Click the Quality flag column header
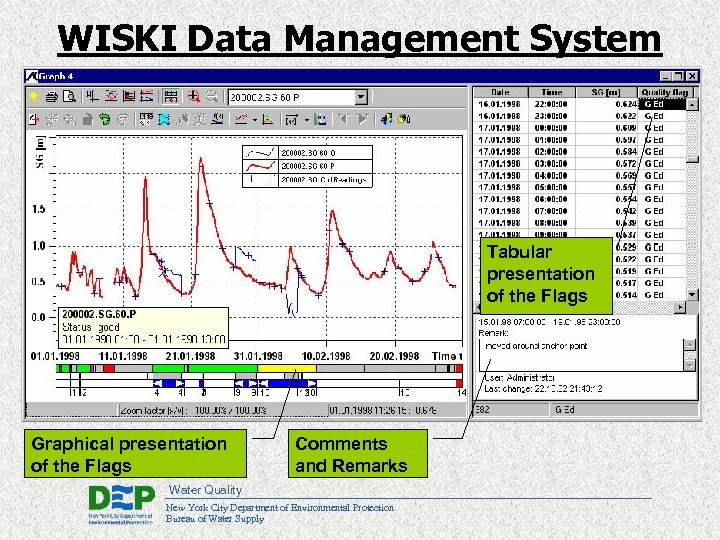720x540 pixels. tap(664, 92)
